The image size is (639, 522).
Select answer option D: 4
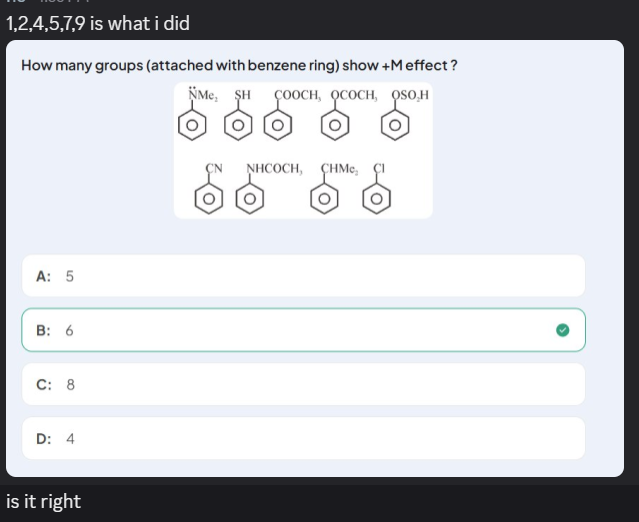pyautogui.click(x=303, y=438)
